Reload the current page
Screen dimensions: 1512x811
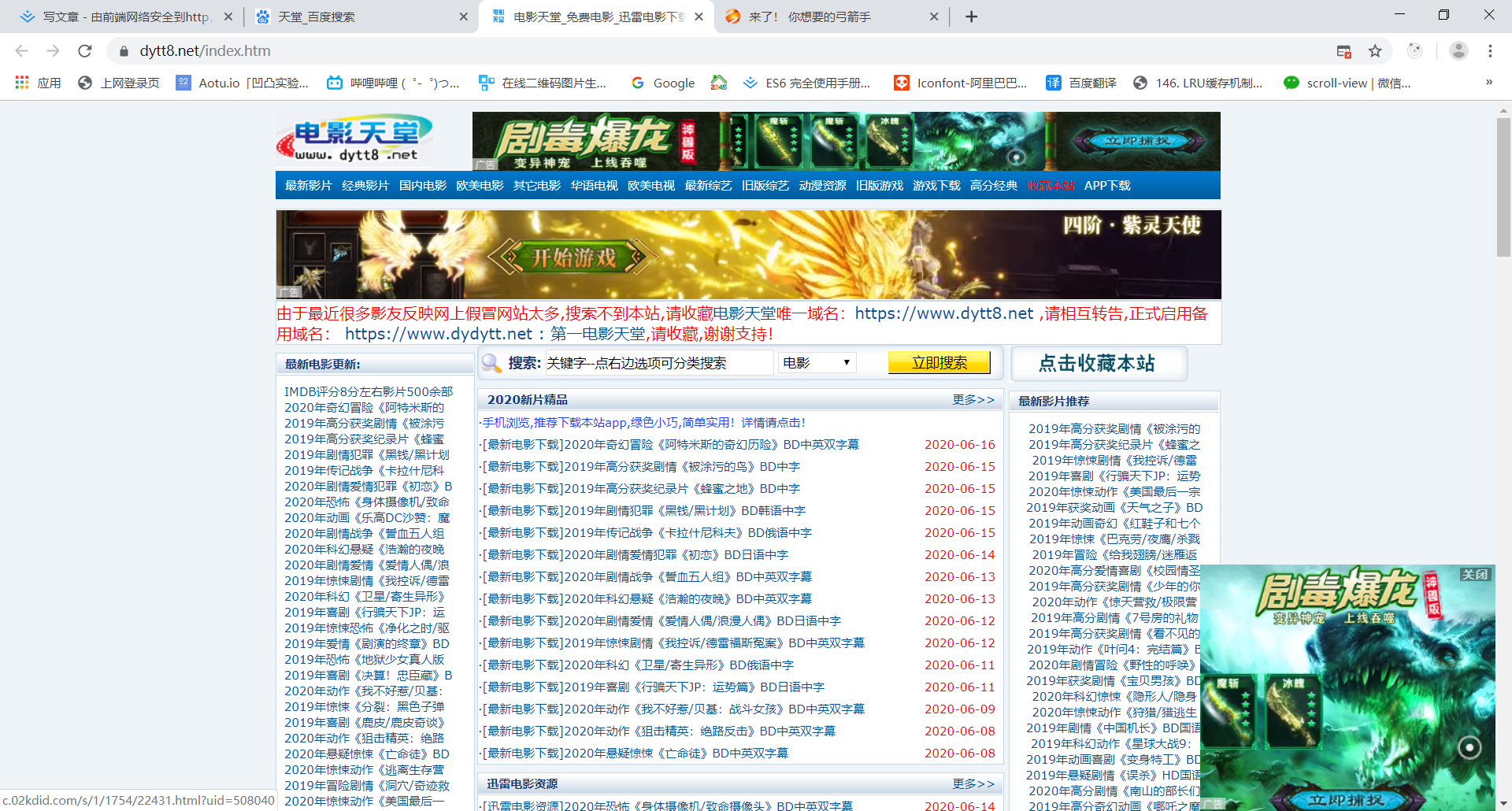pyautogui.click(x=85, y=51)
